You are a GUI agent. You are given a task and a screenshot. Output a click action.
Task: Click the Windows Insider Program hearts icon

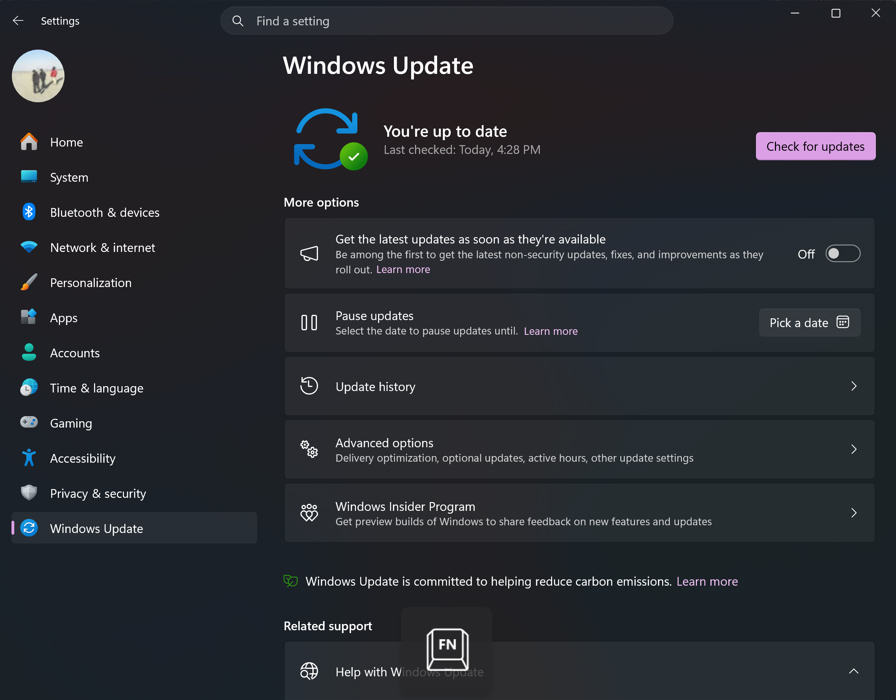pyautogui.click(x=309, y=513)
